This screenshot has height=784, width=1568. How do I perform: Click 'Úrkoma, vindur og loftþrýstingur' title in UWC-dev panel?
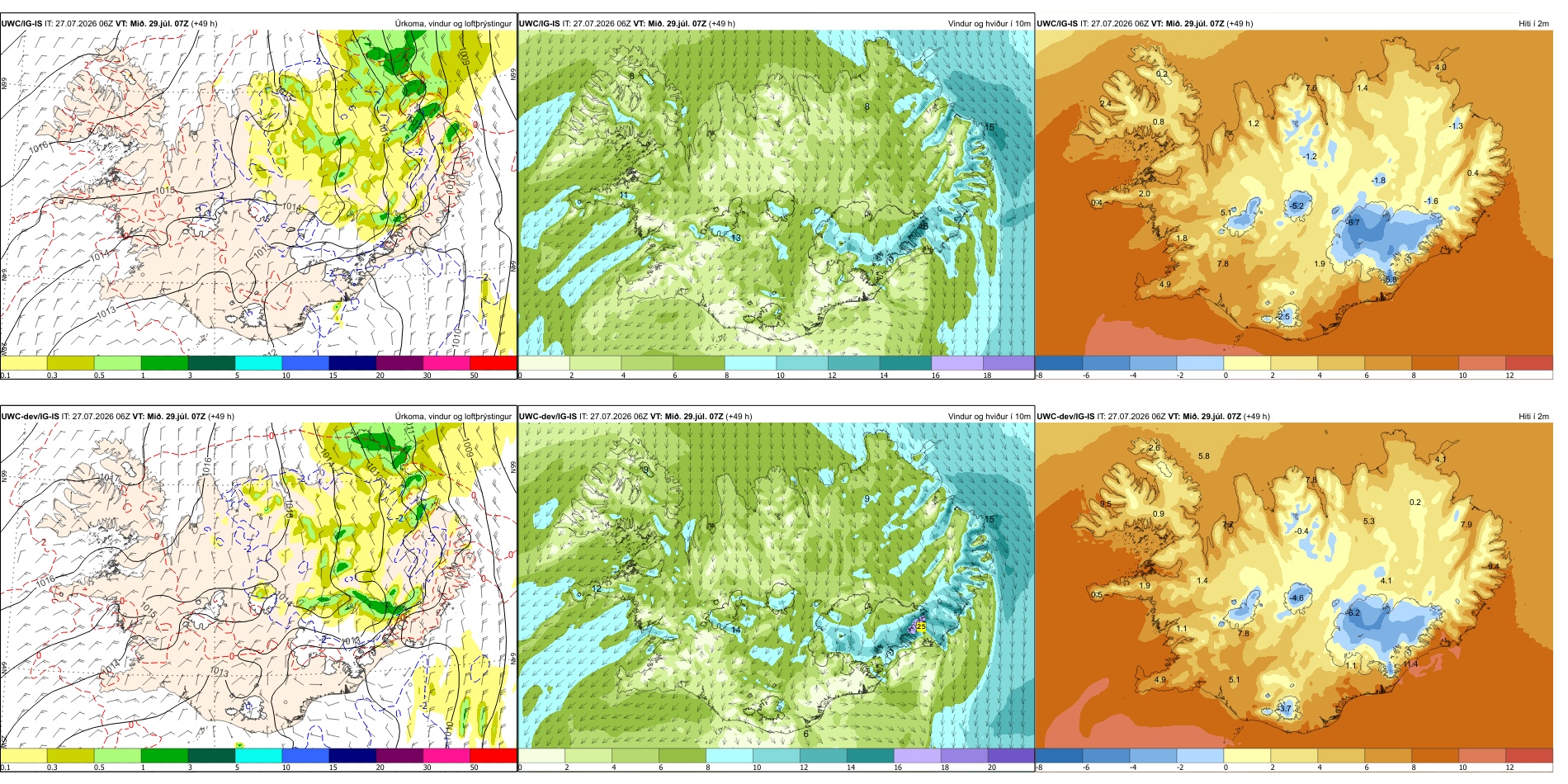pos(453,416)
